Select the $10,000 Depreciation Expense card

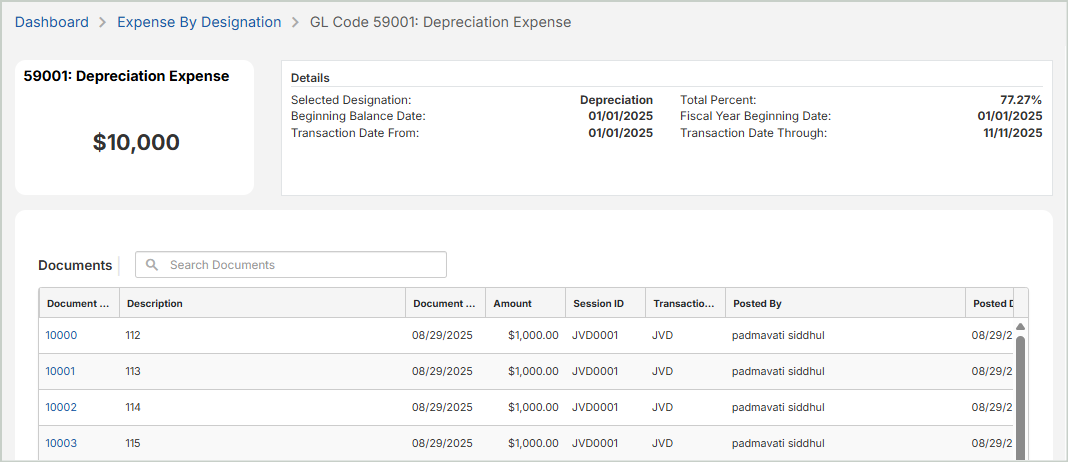(135, 128)
